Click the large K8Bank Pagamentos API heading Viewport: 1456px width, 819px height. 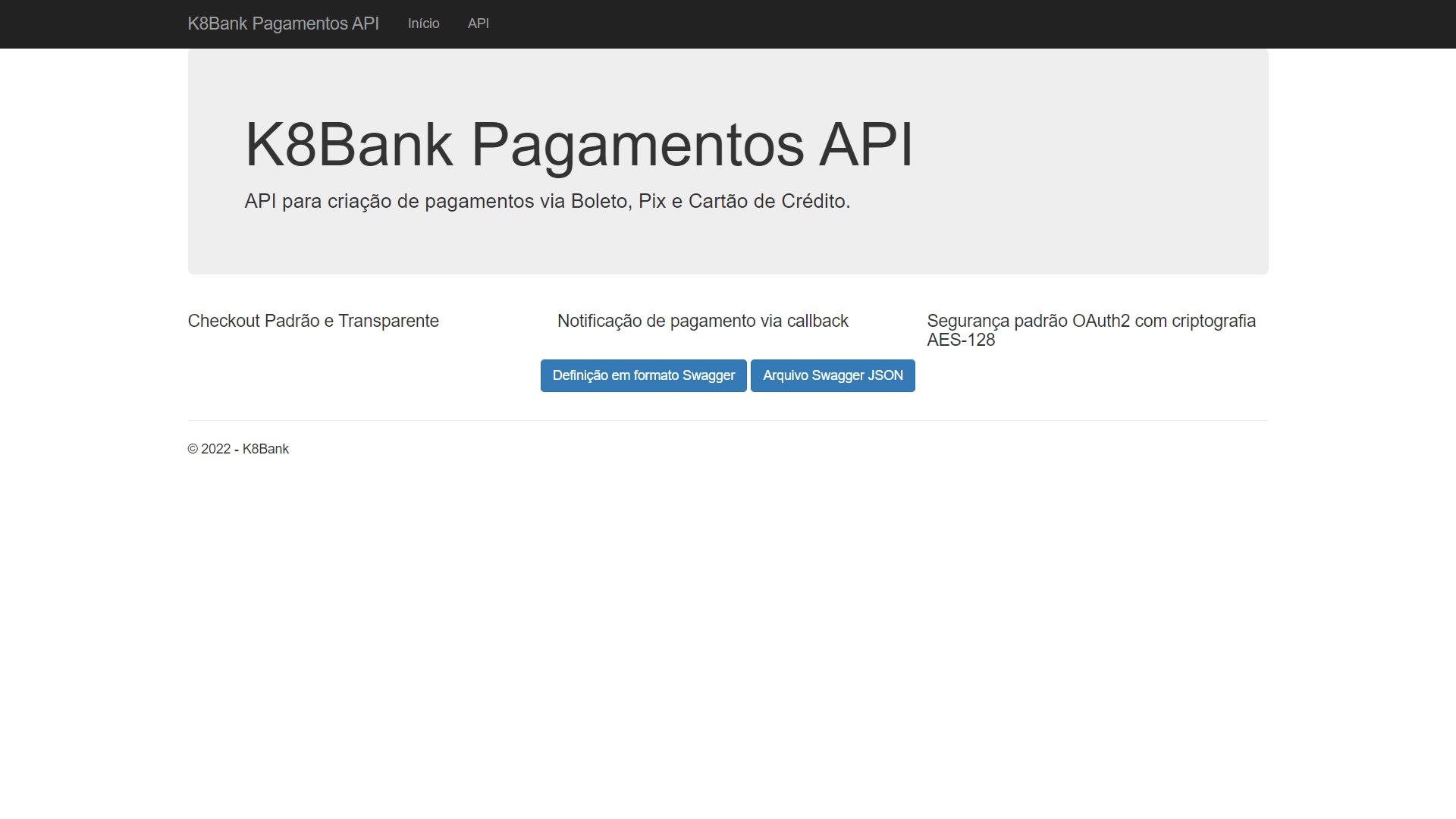click(579, 144)
